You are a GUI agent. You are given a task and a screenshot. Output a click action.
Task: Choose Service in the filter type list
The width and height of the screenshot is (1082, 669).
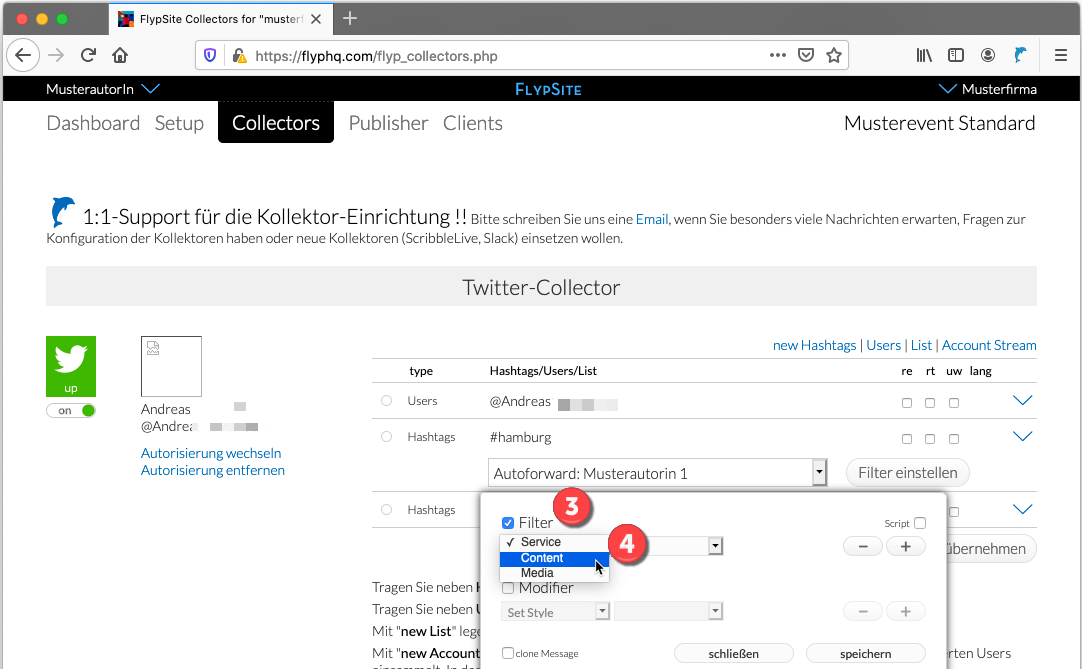[x=554, y=542]
